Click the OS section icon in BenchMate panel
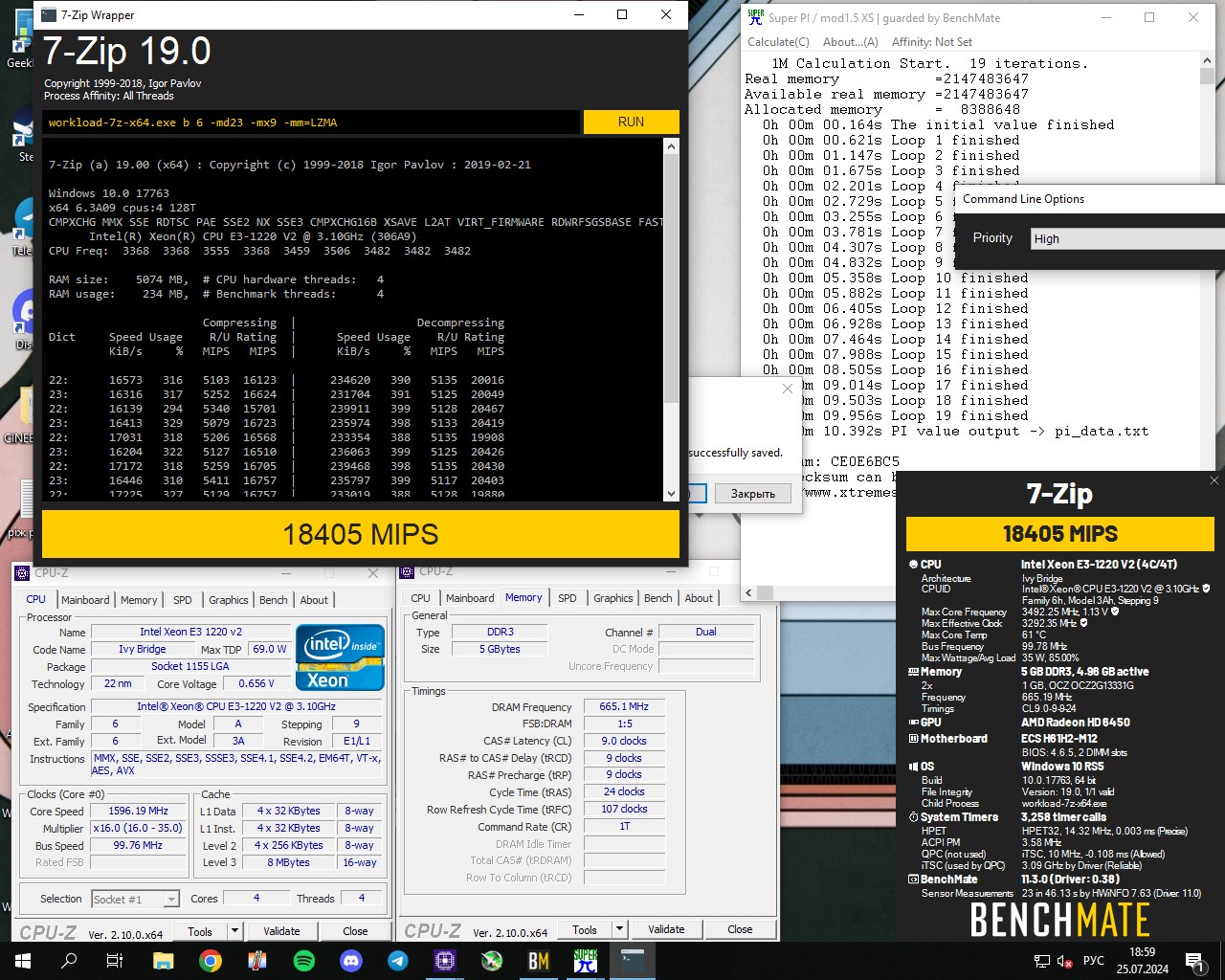 (913, 767)
